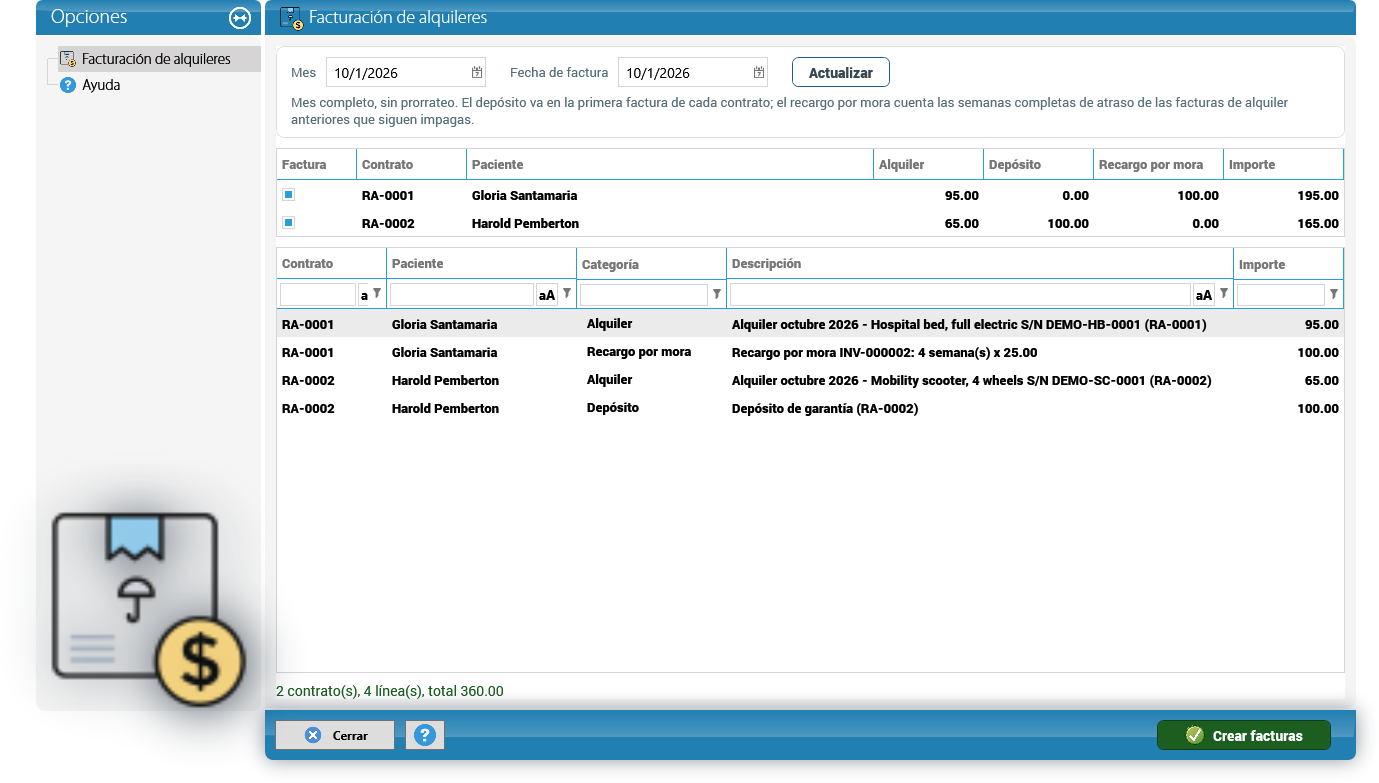Open the Ayuda item in Opciones
The height and width of the screenshot is (783, 1379).
[101, 85]
